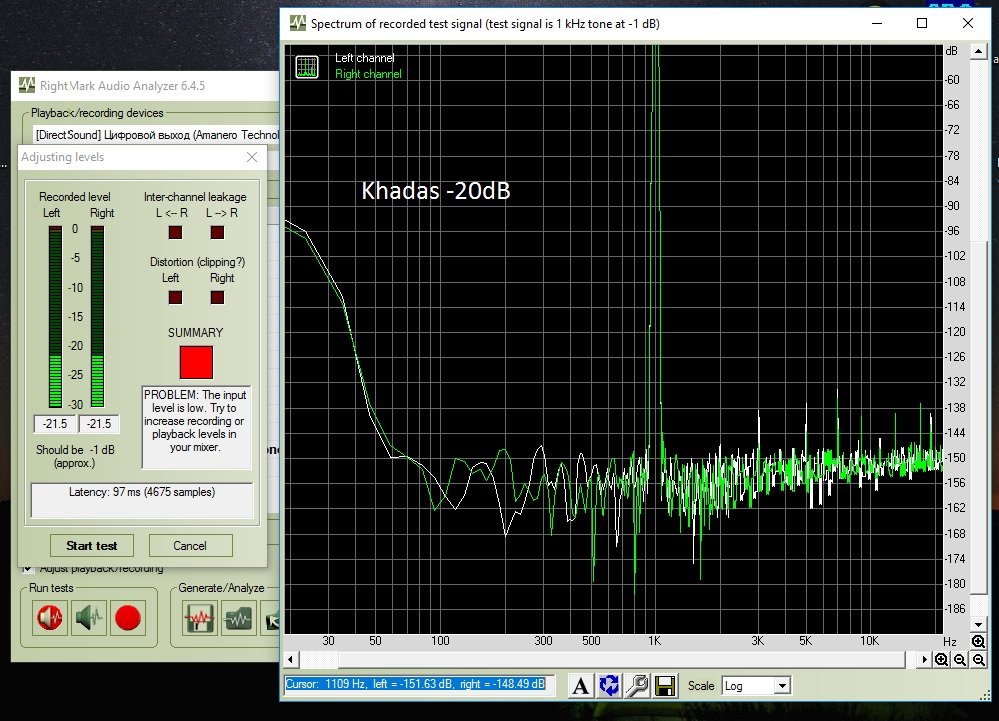Click the green speaker playback-only test icon
The height and width of the screenshot is (721, 999).
[x=88, y=619]
